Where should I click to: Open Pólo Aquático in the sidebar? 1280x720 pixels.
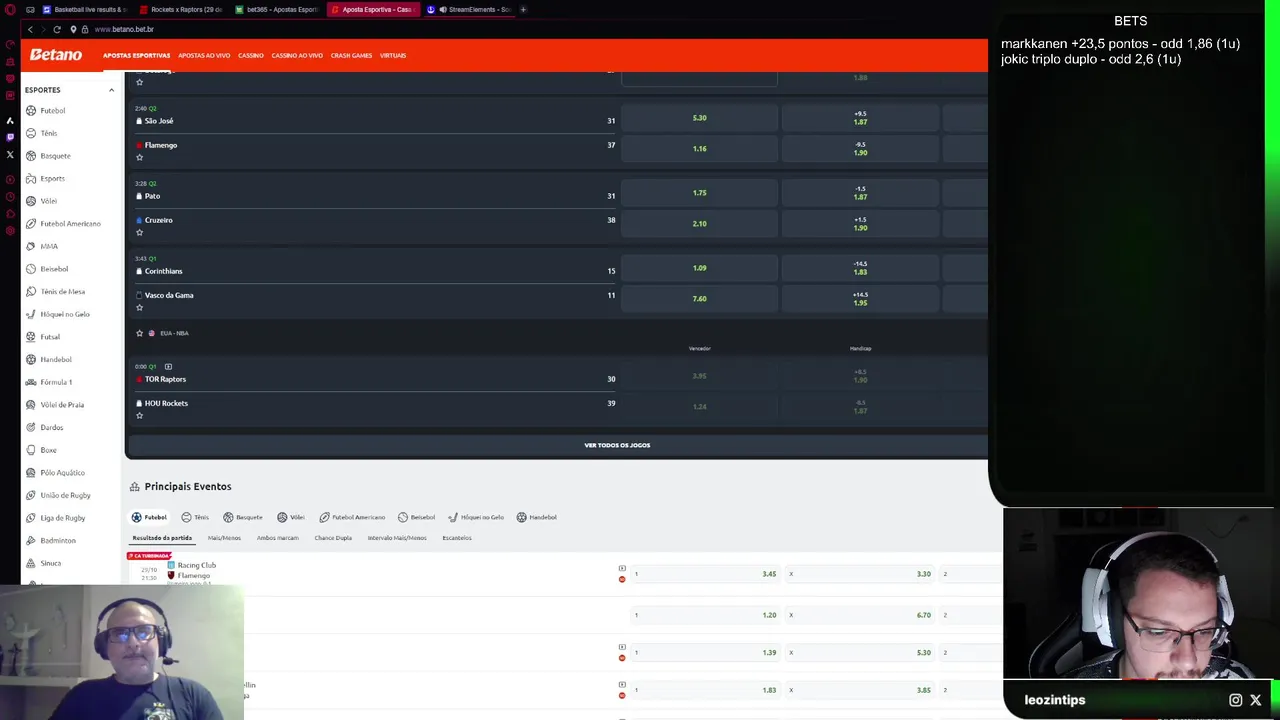[x=62, y=473]
